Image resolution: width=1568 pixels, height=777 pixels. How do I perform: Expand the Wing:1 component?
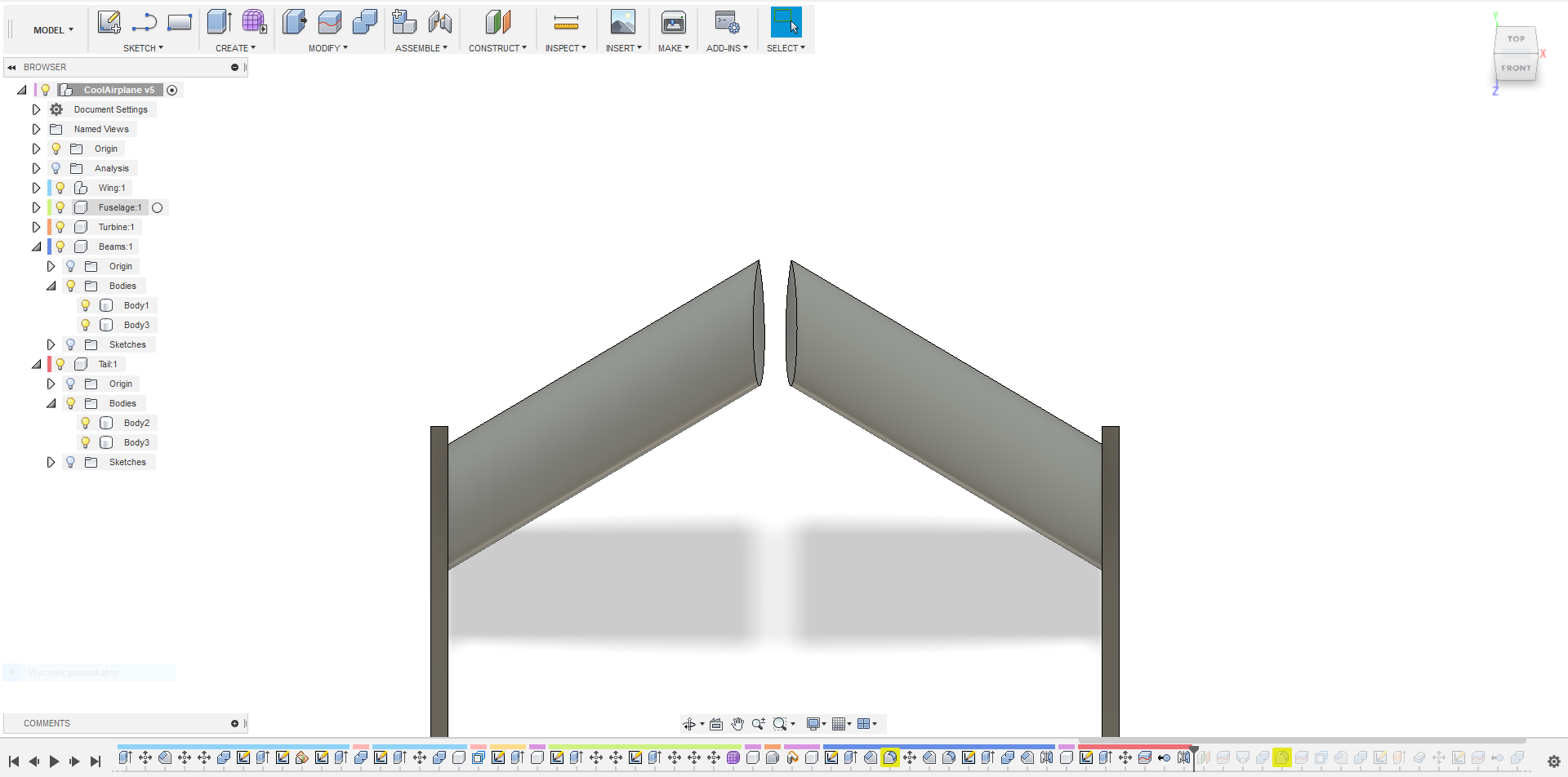click(36, 188)
